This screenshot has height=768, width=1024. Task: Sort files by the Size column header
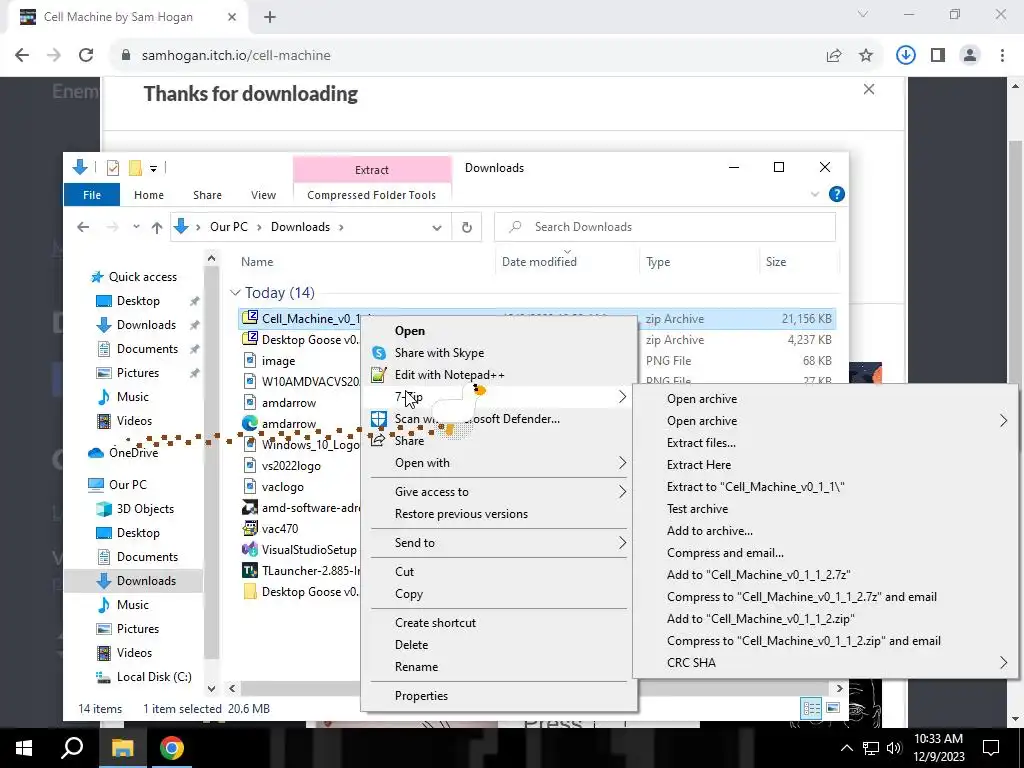click(x=776, y=262)
